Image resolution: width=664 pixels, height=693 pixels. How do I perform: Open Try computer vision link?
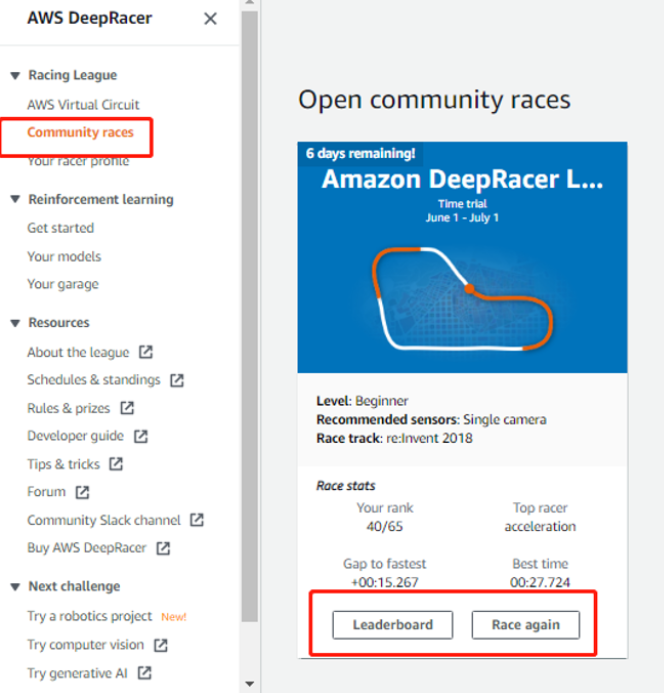(x=86, y=645)
